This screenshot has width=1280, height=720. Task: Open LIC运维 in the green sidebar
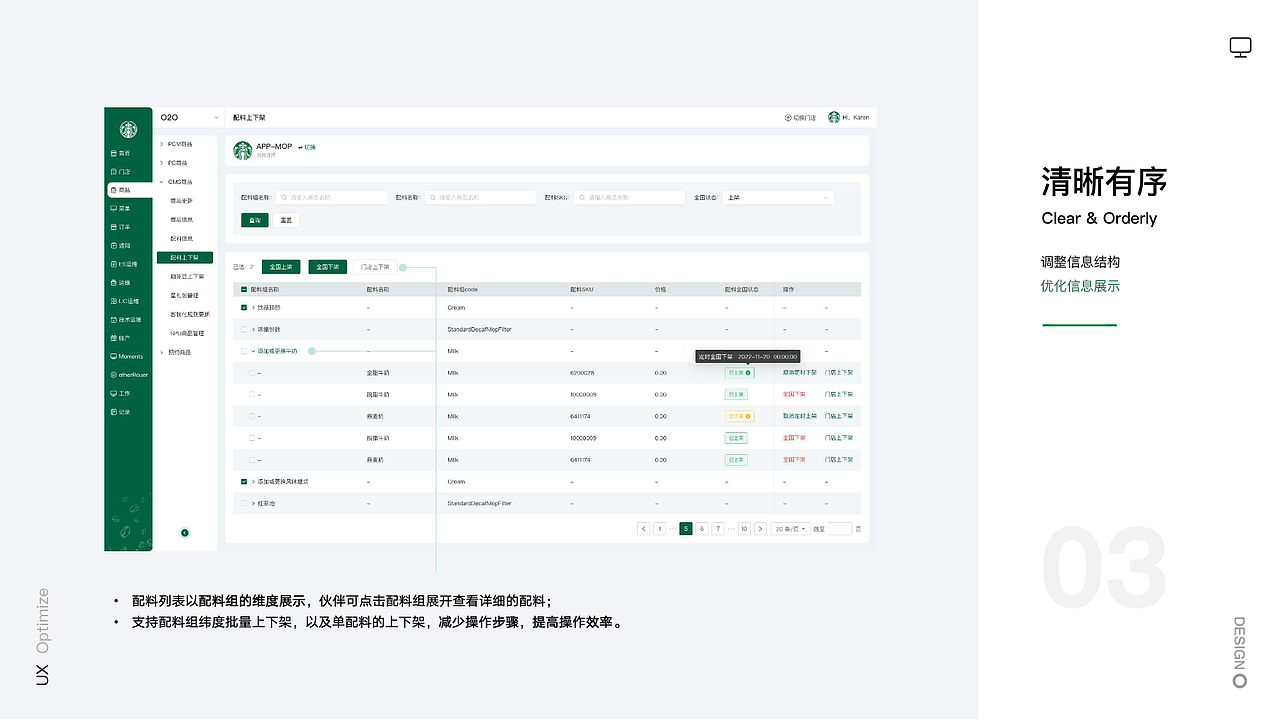[125, 301]
